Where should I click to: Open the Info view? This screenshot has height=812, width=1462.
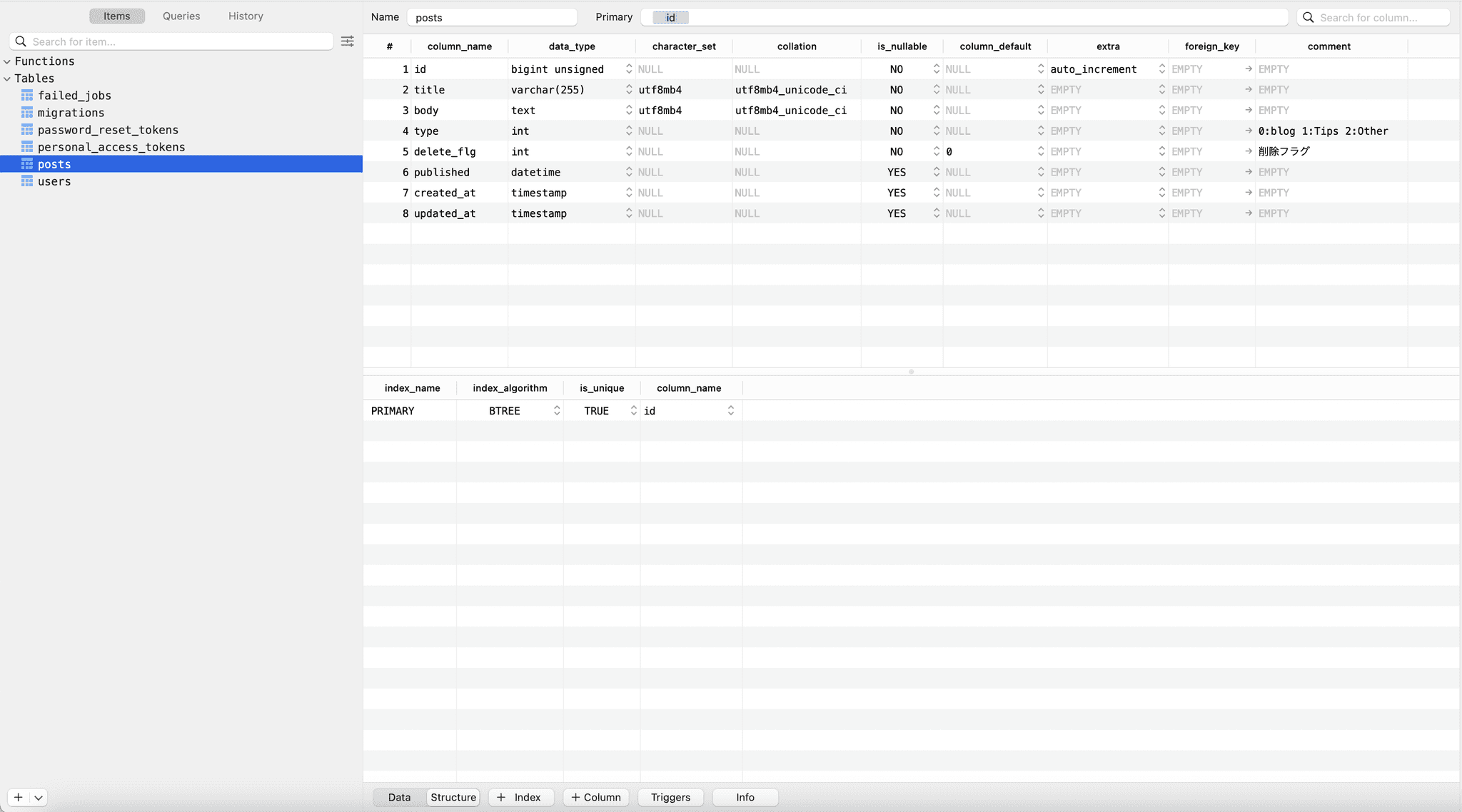pos(745,797)
